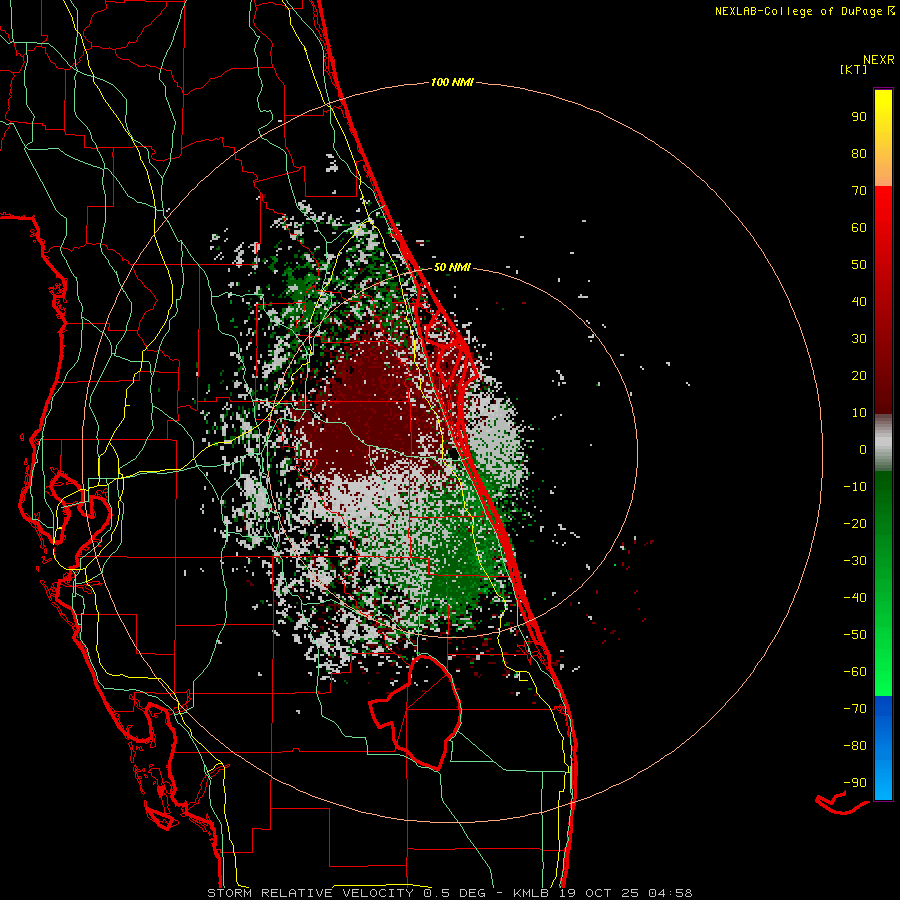Click the NEXR legend title
The height and width of the screenshot is (900, 900).
coord(879,60)
